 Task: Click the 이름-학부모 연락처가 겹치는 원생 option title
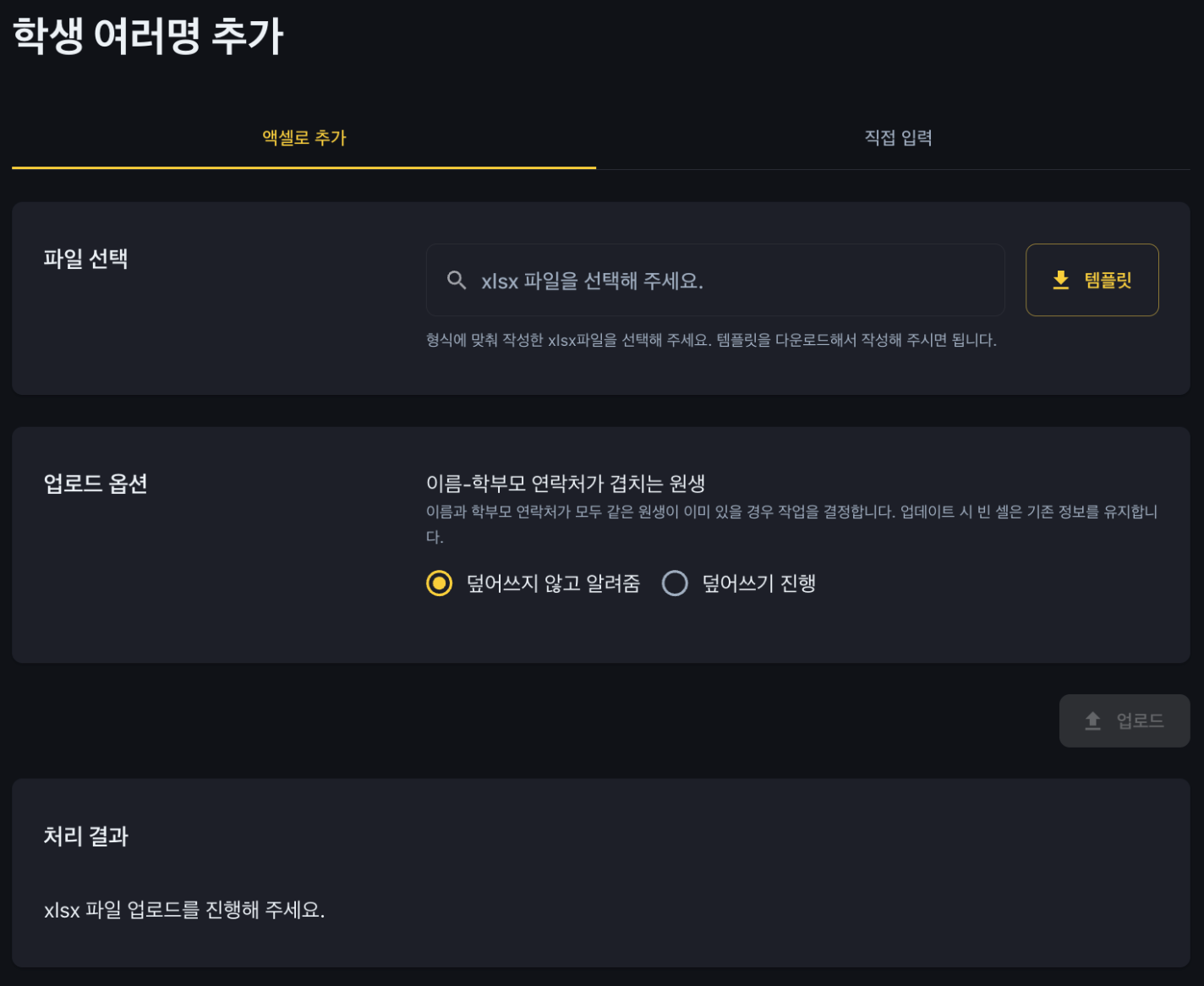coord(566,484)
